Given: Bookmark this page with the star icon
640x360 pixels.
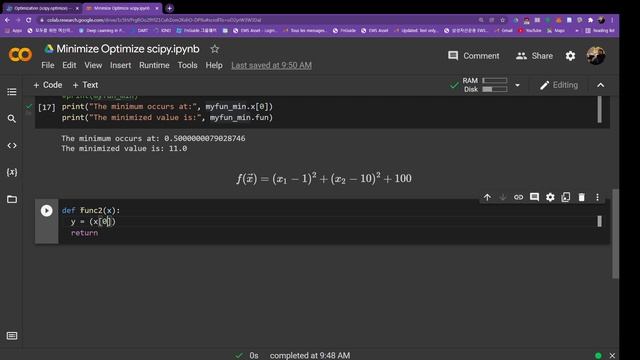Looking at the screenshot, I should pyautogui.click(x=502, y=20).
